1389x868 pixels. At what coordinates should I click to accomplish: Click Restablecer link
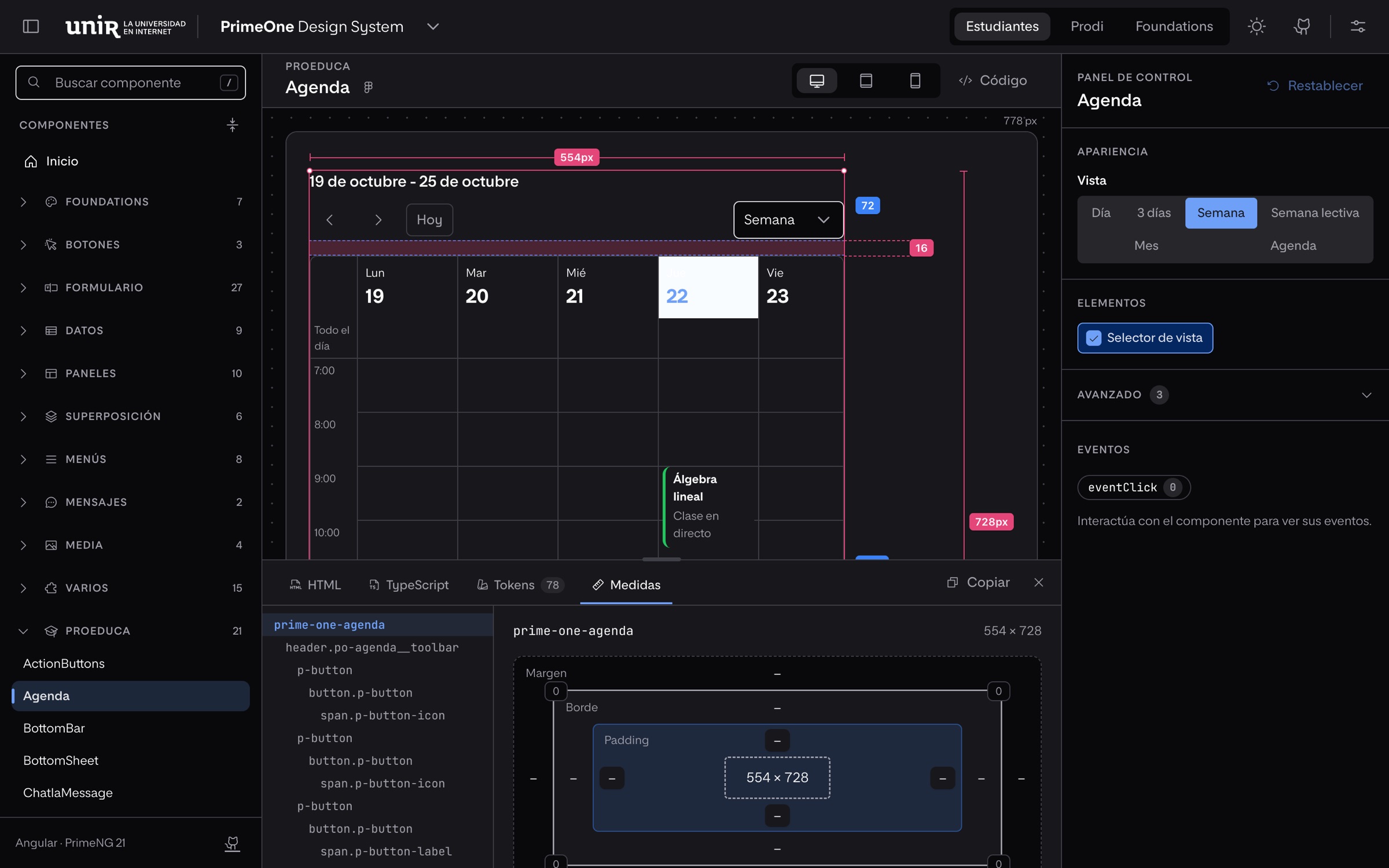(x=1314, y=86)
